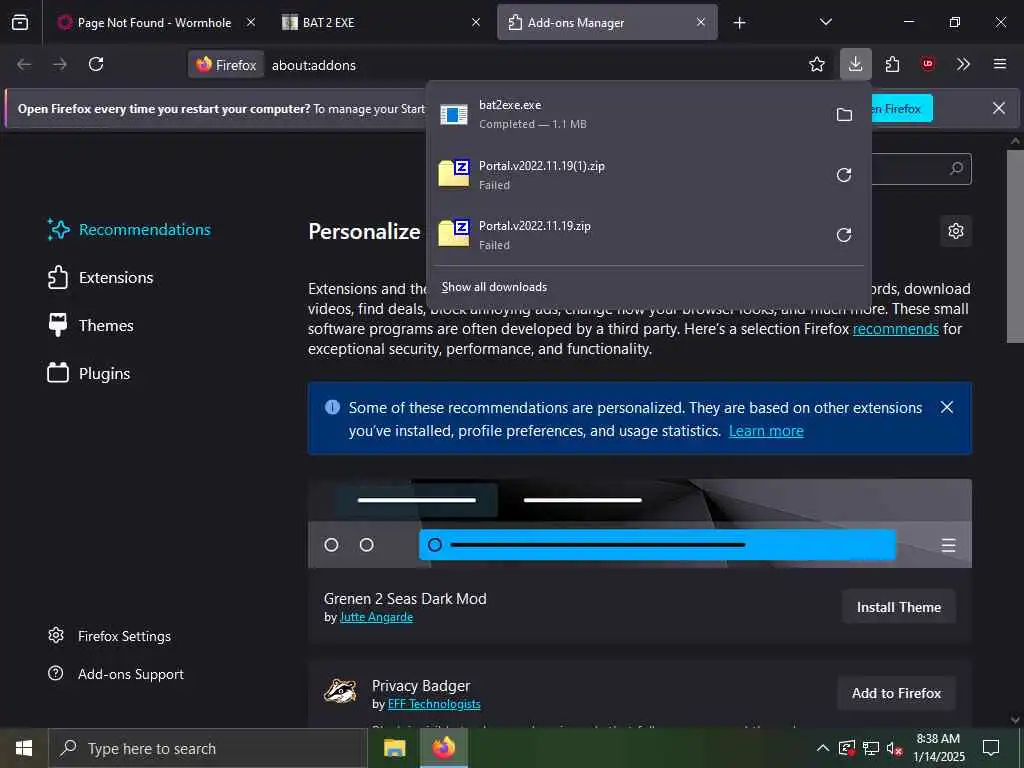Bookmark this page with the star icon

click(x=816, y=64)
